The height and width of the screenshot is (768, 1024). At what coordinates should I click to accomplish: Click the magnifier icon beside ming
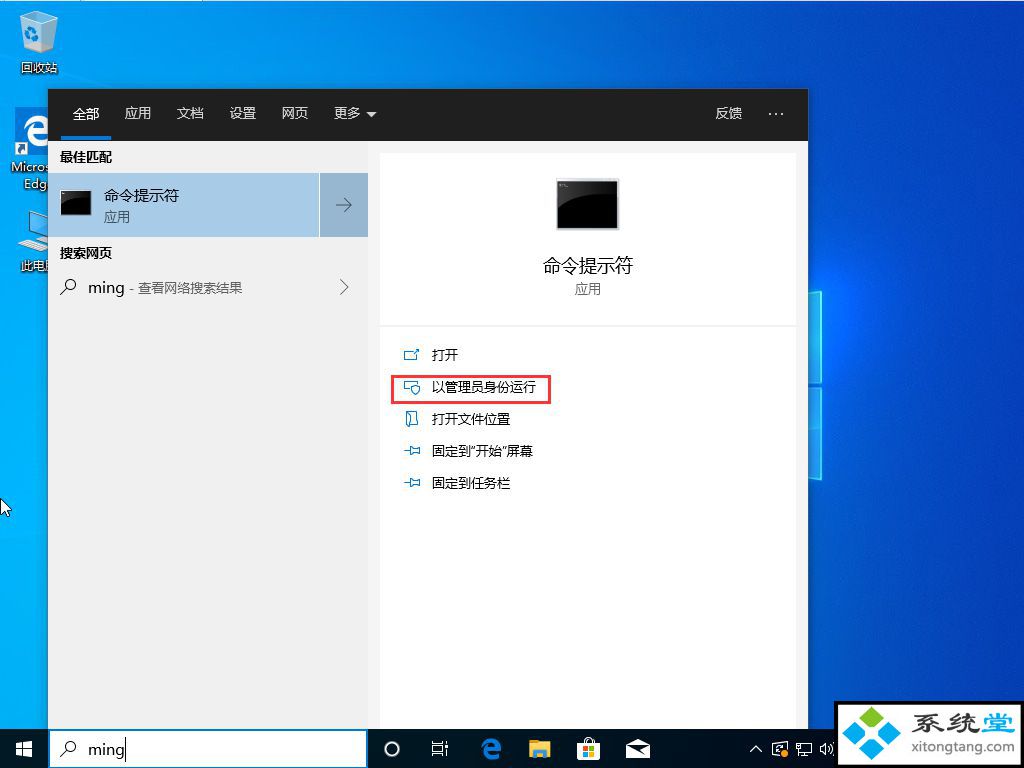69,287
